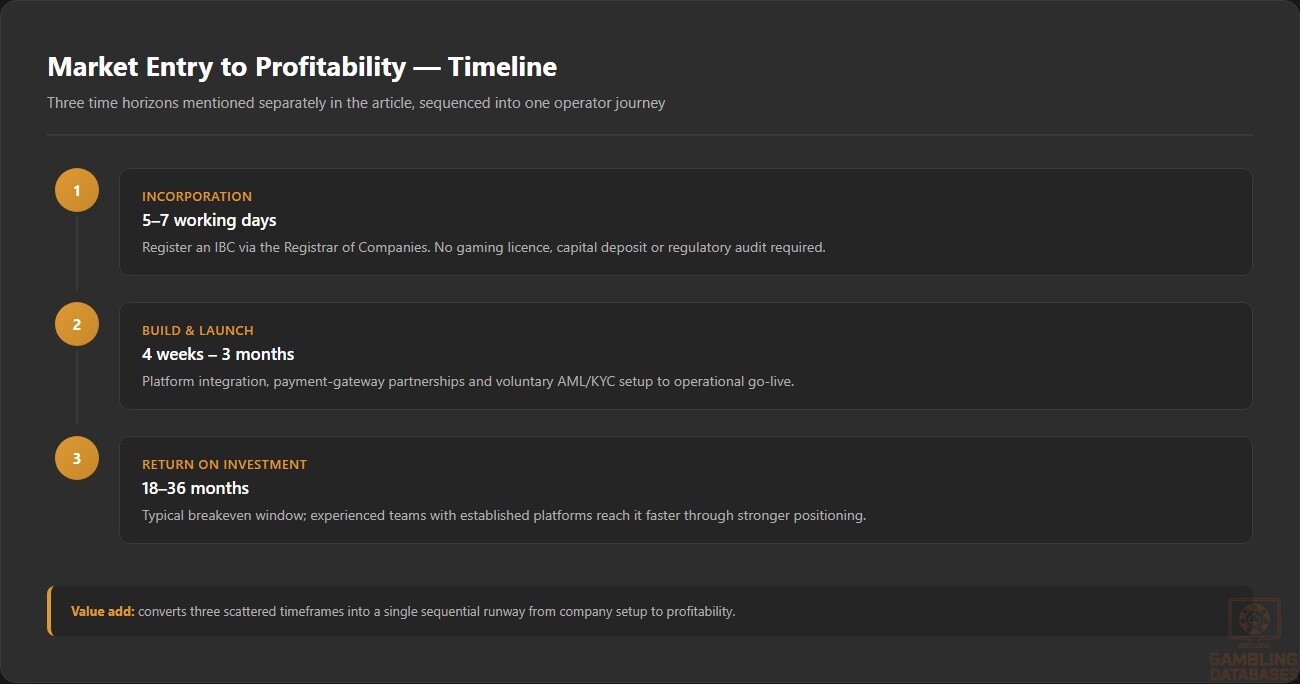Click the INCORPORATION label
This screenshot has width=1300, height=684.
[197, 197]
